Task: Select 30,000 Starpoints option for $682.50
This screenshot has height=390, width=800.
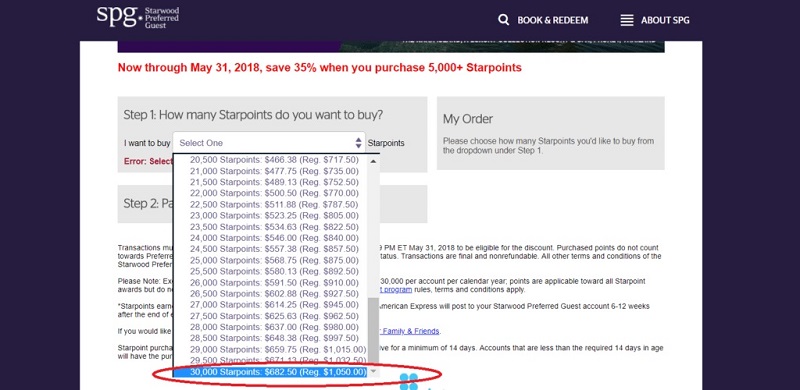Action: (x=270, y=372)
